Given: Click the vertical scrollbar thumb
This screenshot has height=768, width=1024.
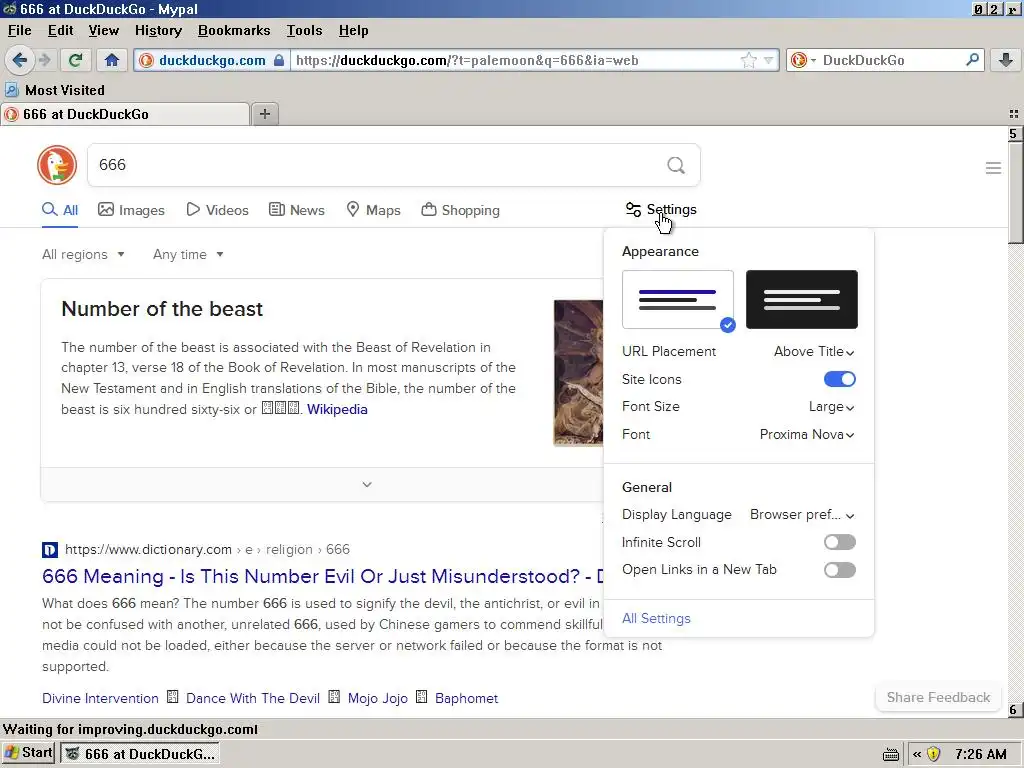Looking at the screenshot, I should [1014, 193].
